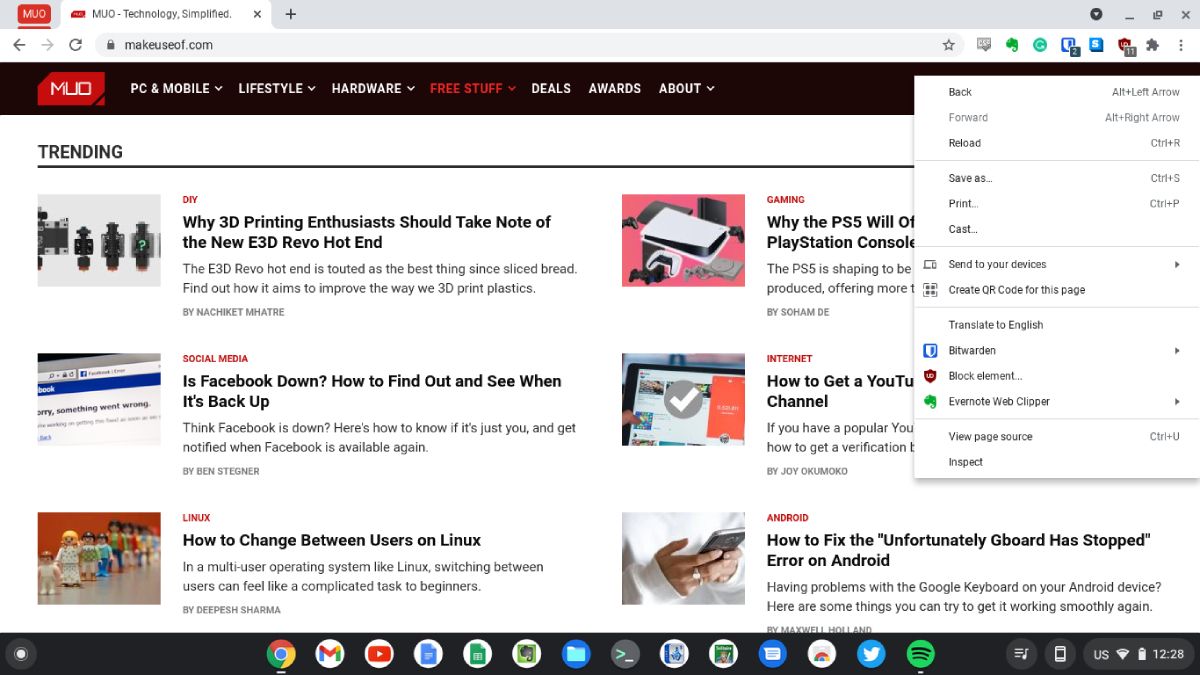The image size is (1200, 675).
Task: Click the blue S extension icon
Action: click(1096, 45)
